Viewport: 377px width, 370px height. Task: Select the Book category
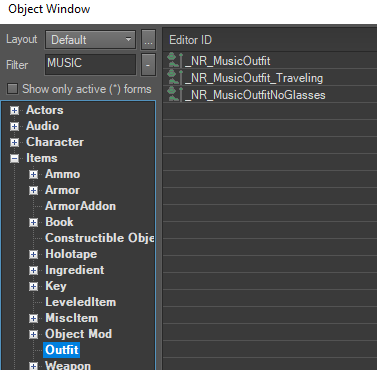coord(59,222)
